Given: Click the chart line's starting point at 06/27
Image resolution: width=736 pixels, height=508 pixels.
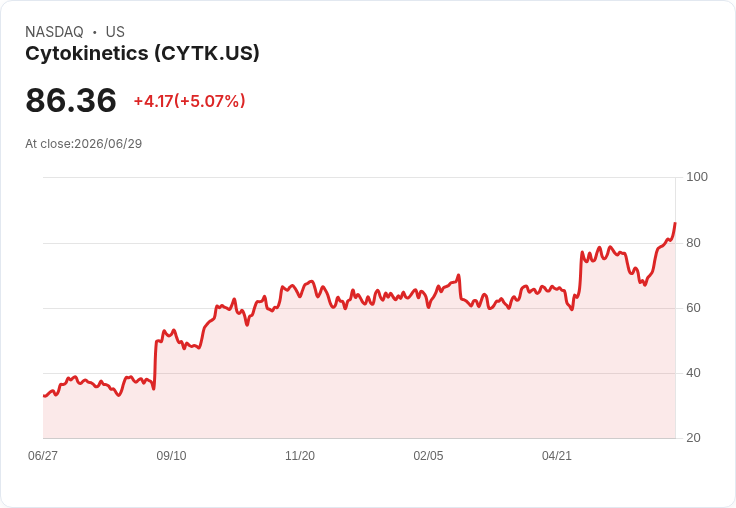Looking at the screenshot, I should (x=44, y=396).
